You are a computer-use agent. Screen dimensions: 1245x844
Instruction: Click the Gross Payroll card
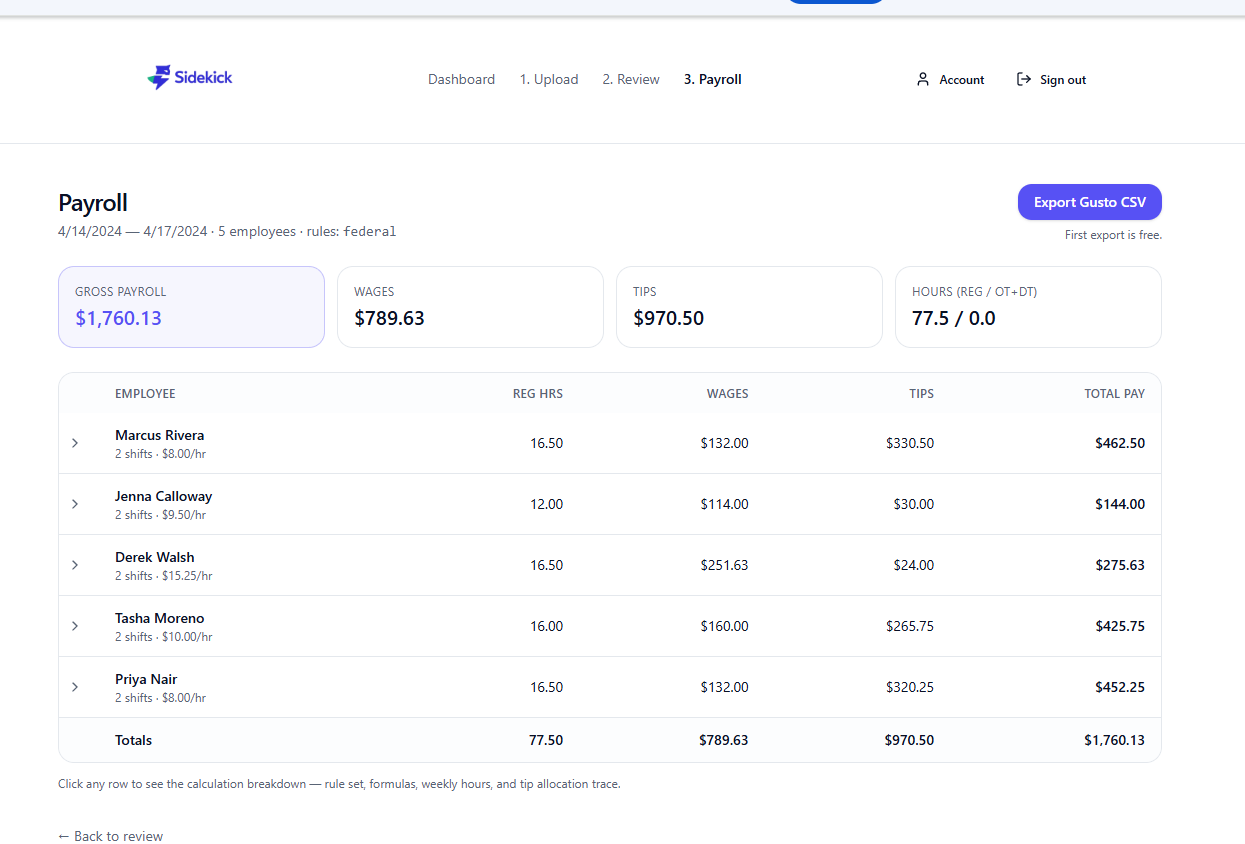(191, 307)
